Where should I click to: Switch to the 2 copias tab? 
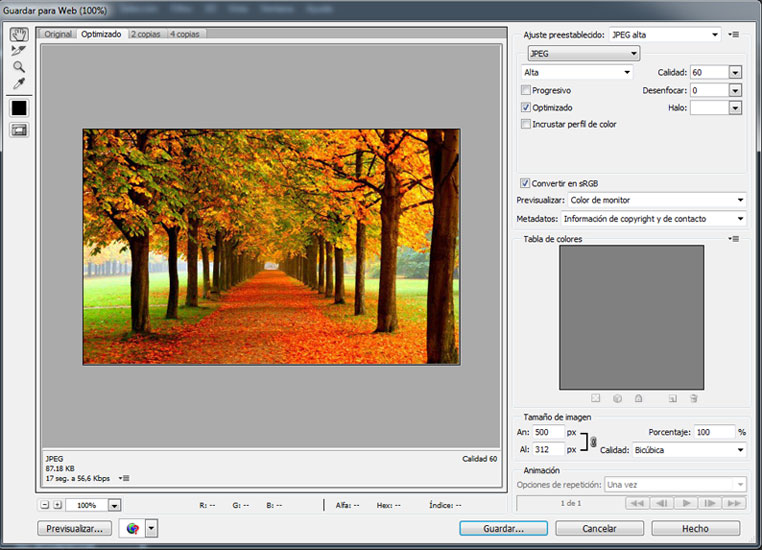click(x=146, y=34)
